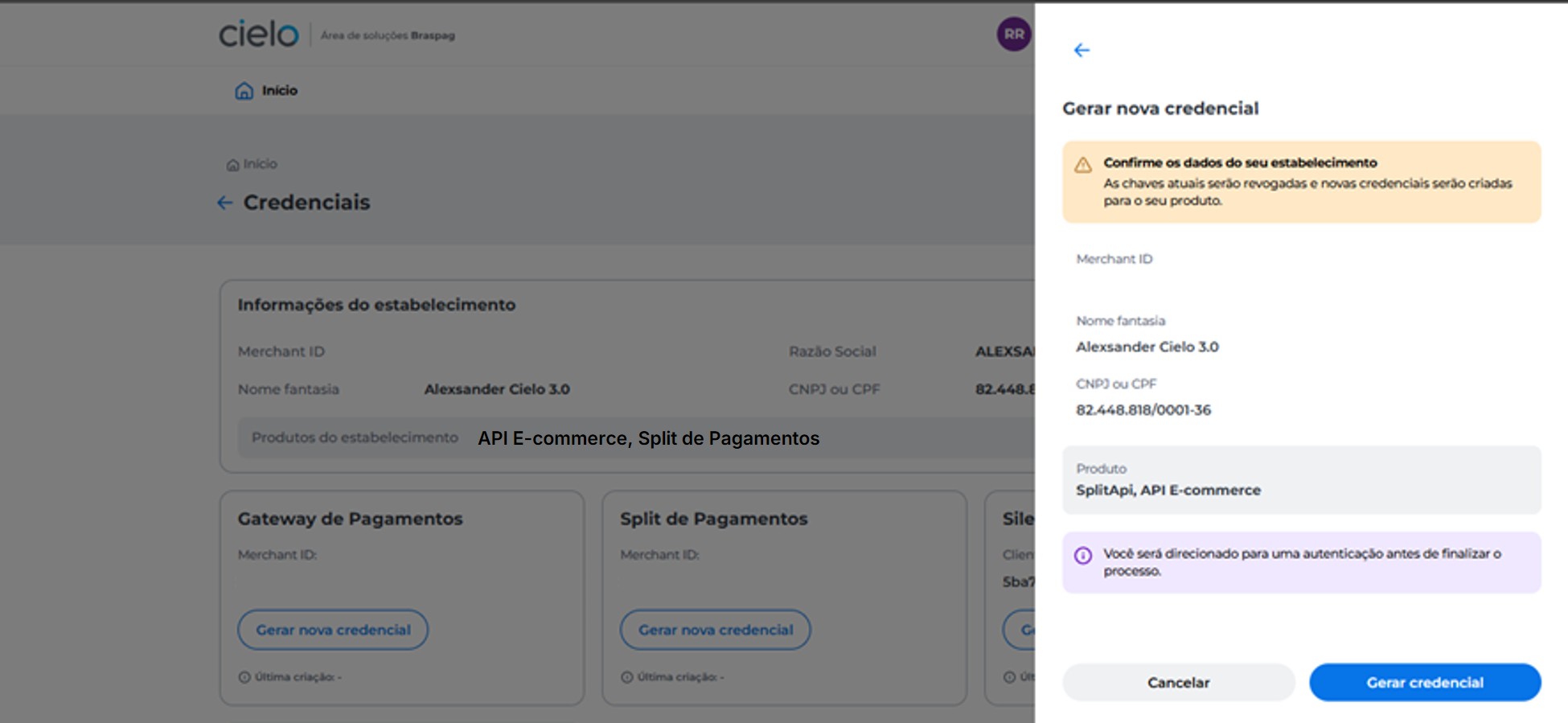Click clock icon under Split de Pagamentos

[627, 677]
